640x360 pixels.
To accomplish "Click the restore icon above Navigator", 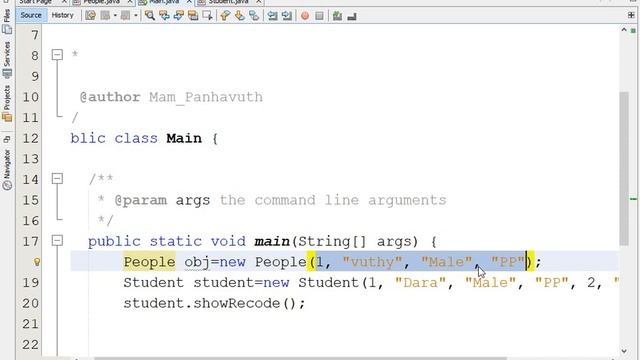I will 7,139.
